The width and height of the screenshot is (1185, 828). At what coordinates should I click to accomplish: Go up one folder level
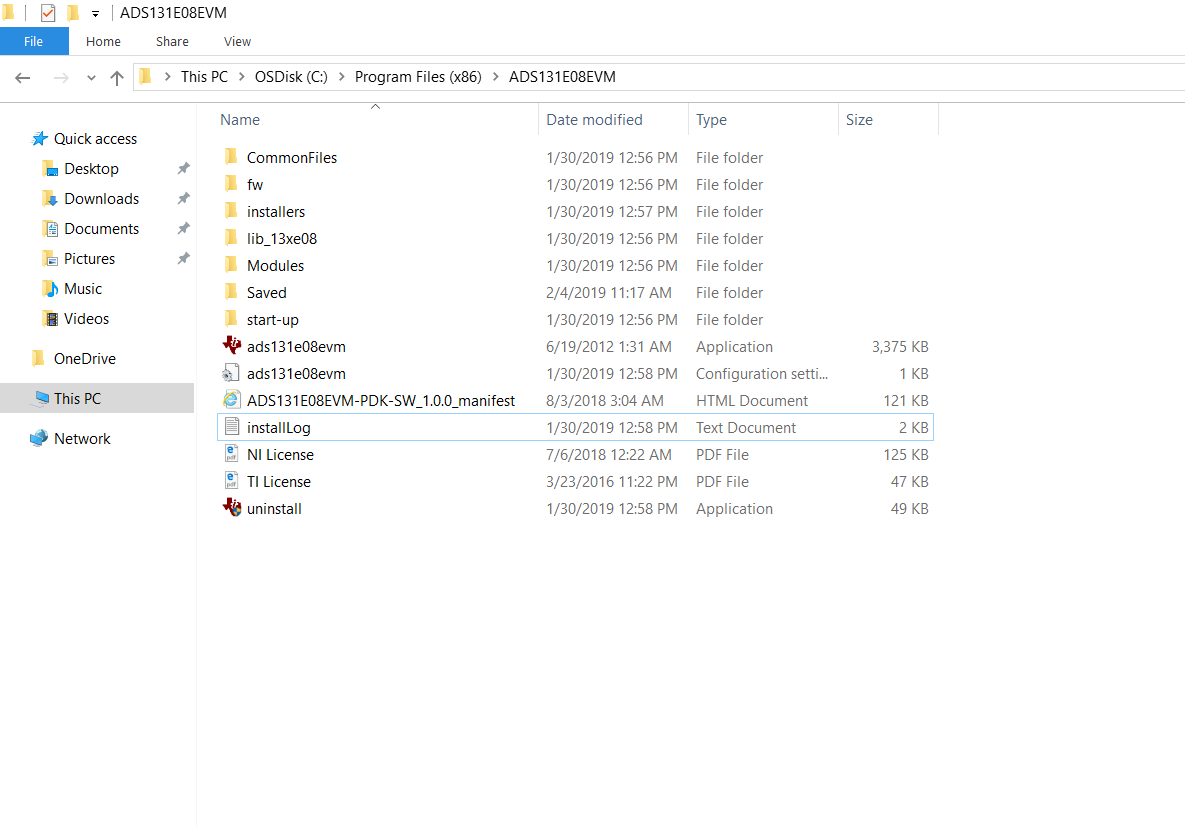116,77
